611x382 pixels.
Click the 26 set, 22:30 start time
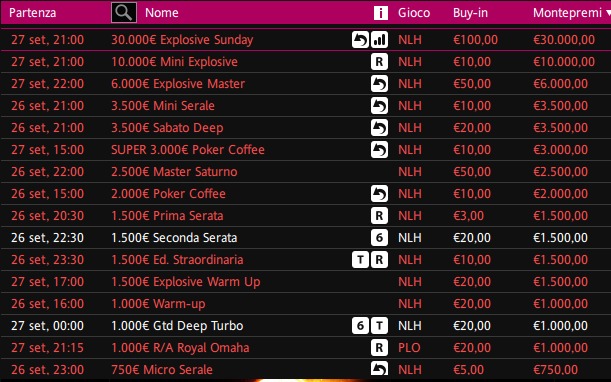[47, 238]
